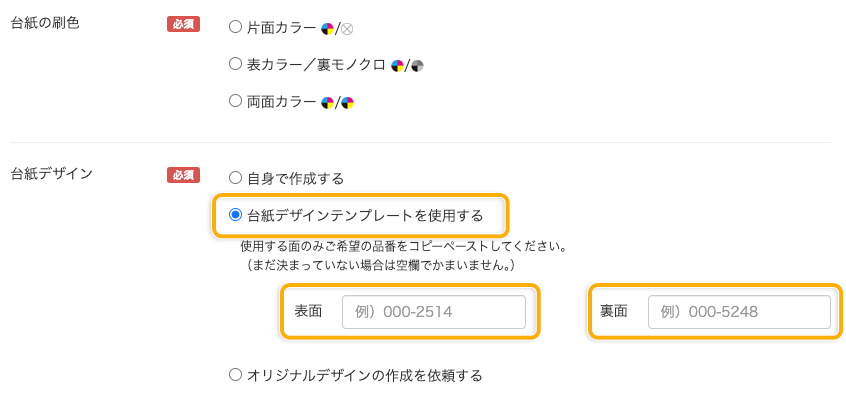The height and width of the screenshot is (405, 846).
Task: Focus the 表面 template number input field
Action: point(433,312)
